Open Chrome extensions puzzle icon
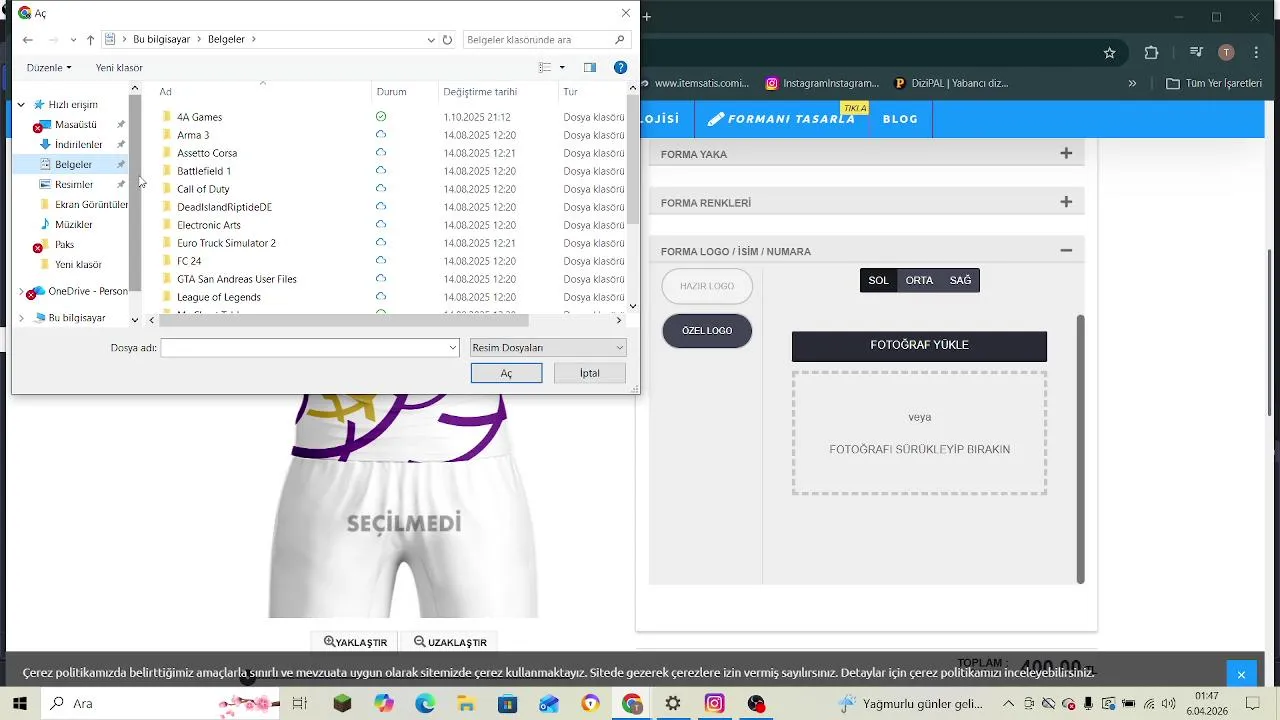 pyautogui.click(x=1151, y=53)
